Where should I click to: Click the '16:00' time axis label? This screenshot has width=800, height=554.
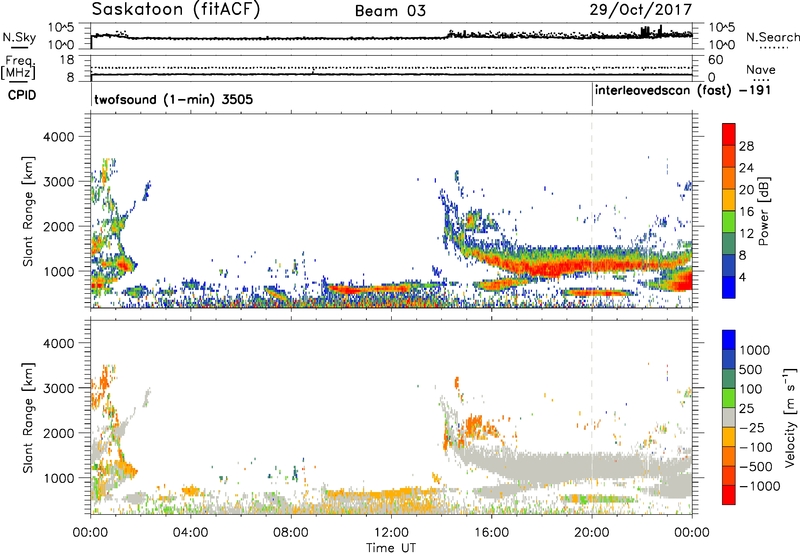tap(491, 533)
